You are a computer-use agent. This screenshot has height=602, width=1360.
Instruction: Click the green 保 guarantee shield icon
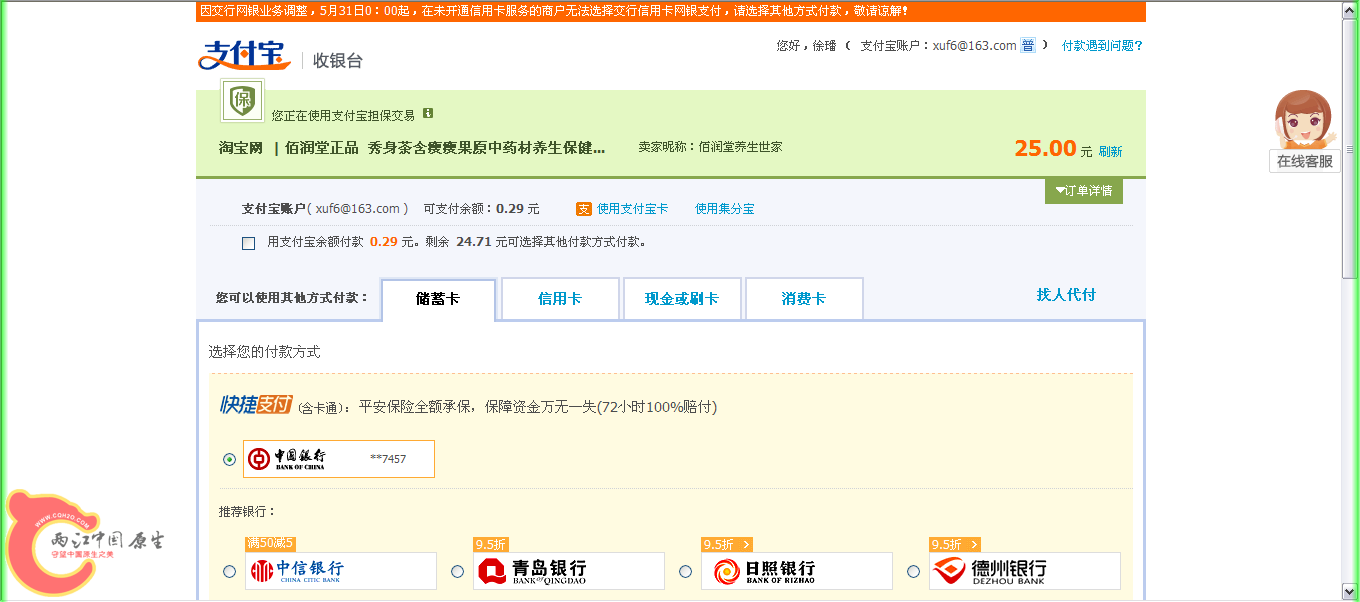click(242, 101)
